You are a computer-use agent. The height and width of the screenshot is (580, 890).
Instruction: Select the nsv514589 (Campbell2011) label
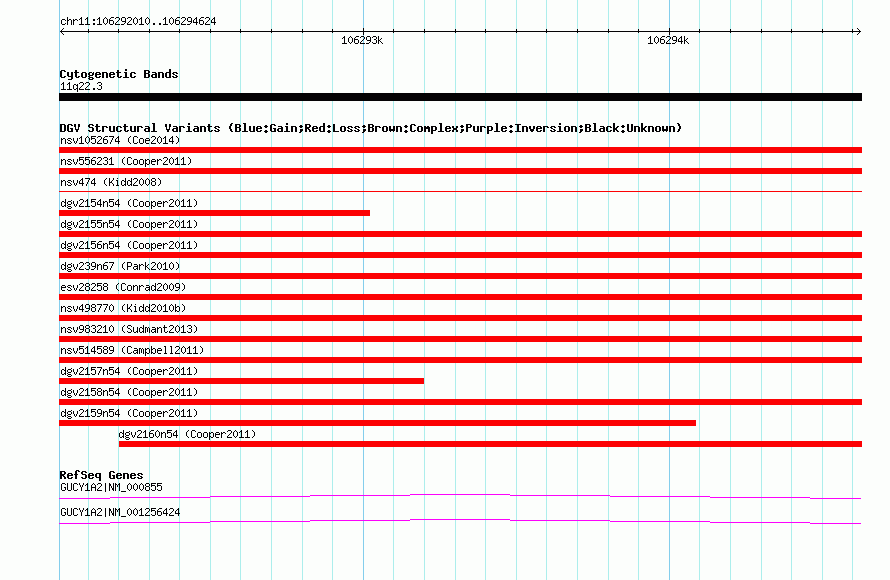pyautogui.click(x=132, y=350)
